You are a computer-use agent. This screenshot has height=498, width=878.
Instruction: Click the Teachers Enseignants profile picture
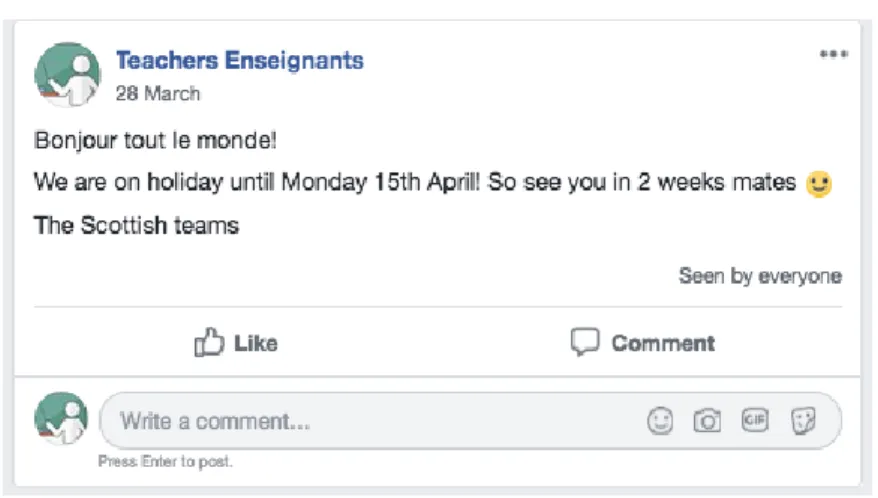click(68, 75)
